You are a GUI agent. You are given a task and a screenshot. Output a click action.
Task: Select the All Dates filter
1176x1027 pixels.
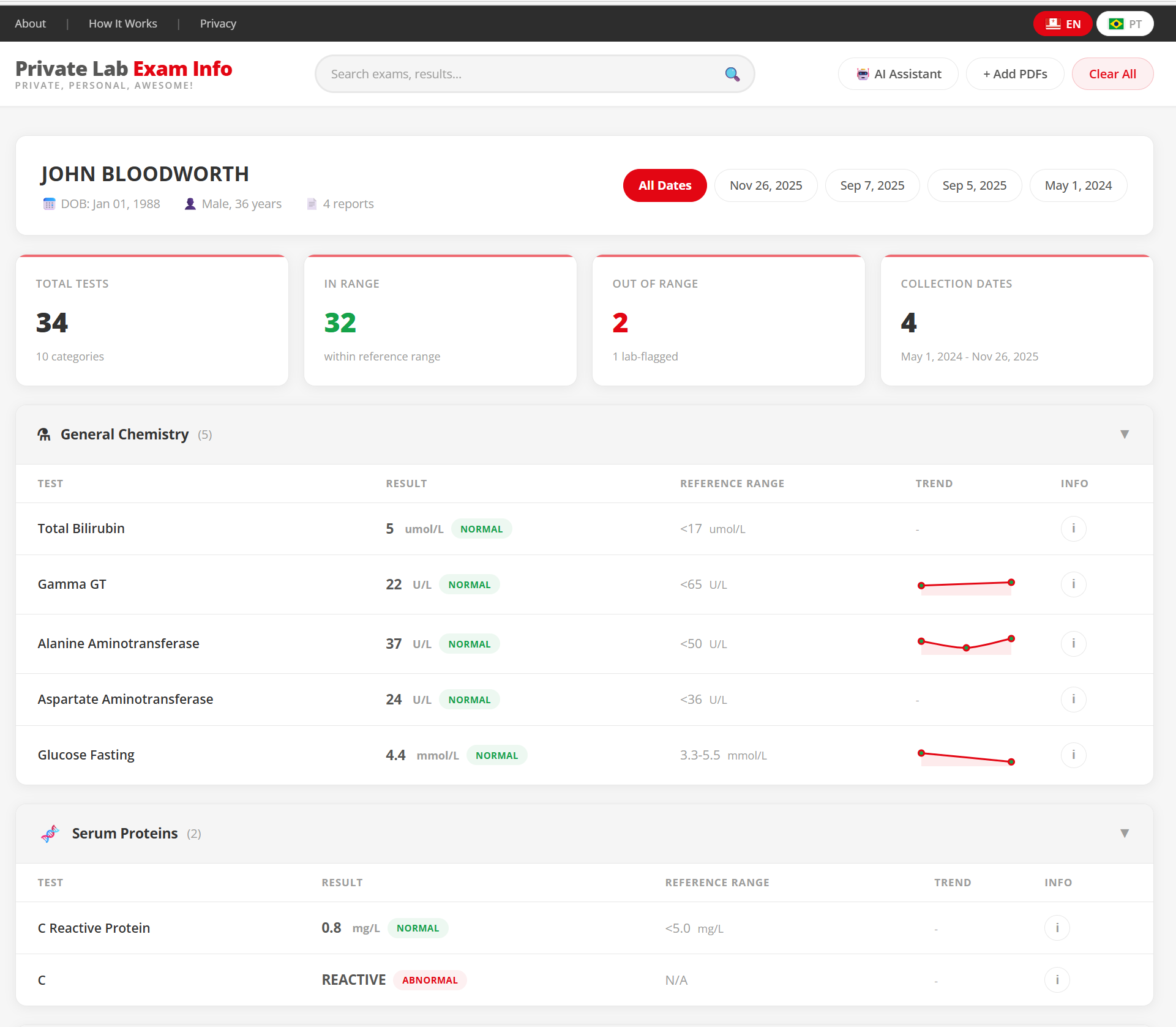(x=665, y=185)
